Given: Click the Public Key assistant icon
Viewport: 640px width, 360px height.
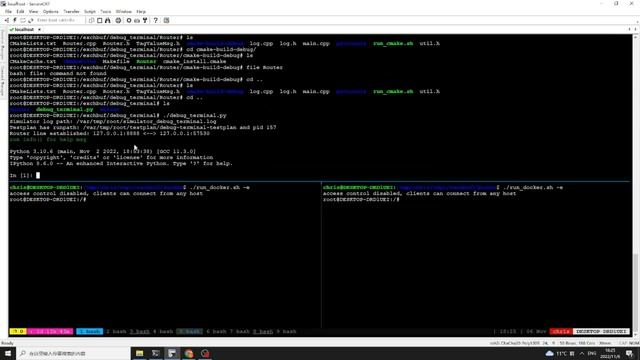Looking at the screenshot, I should 145,20.
